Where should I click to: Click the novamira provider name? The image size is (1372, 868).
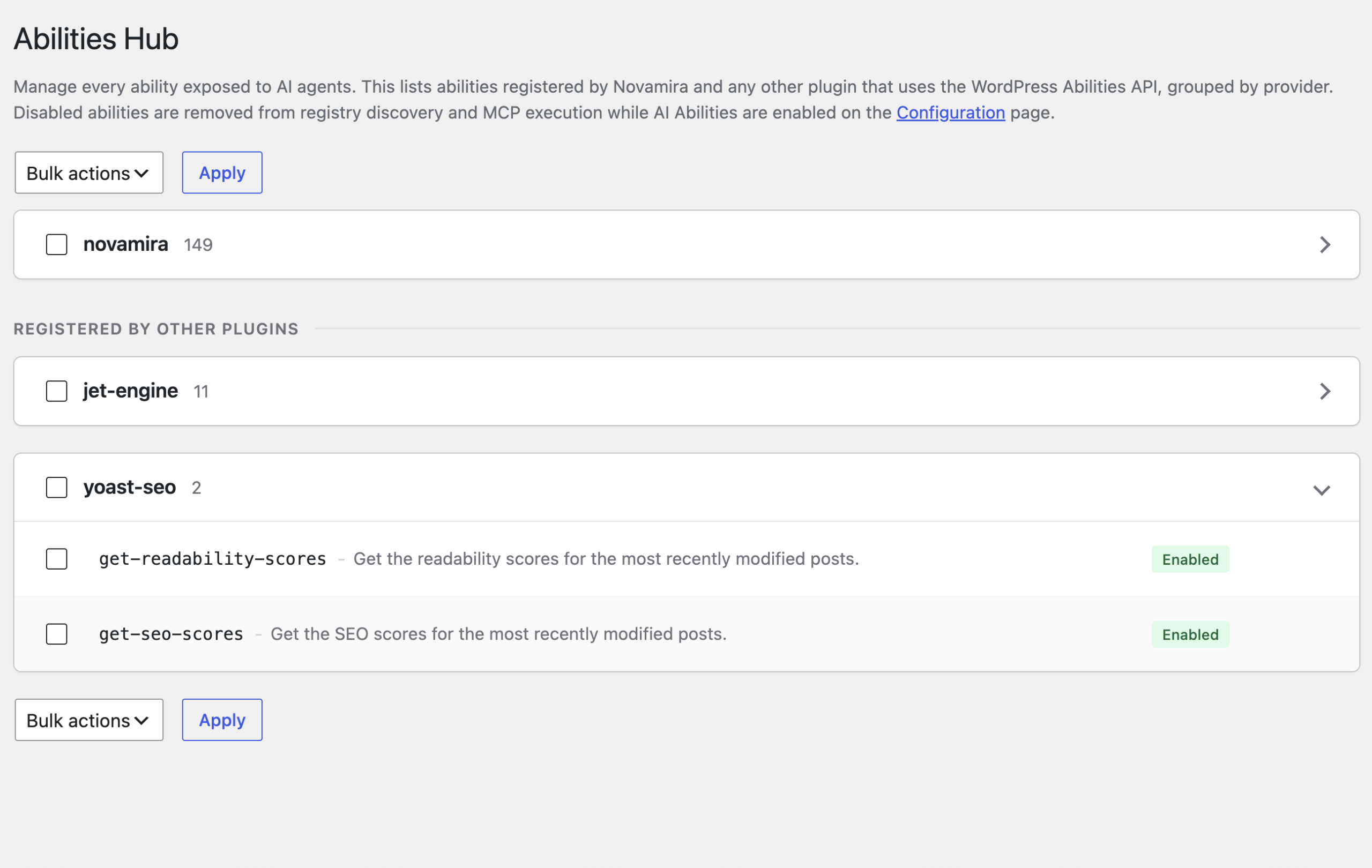[126, 244]
